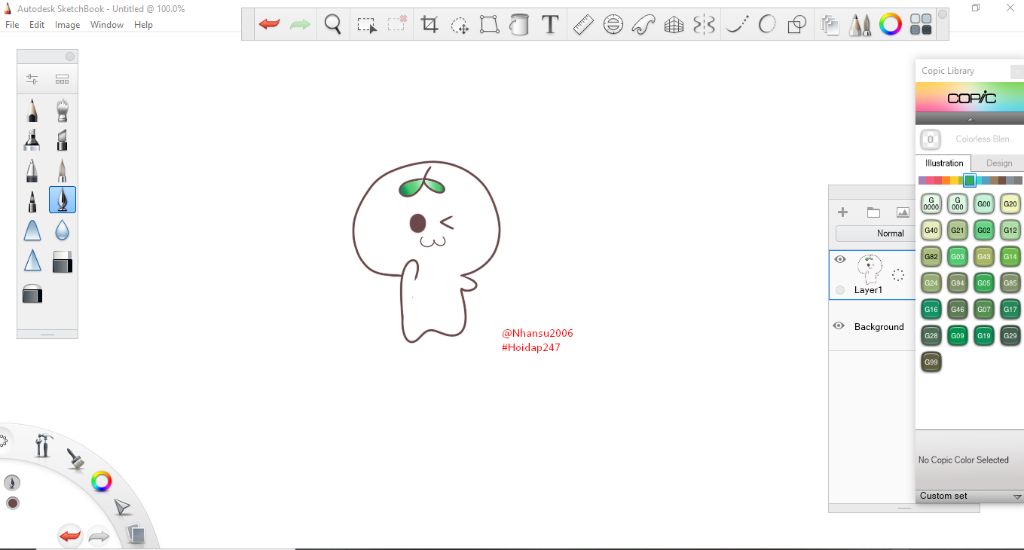The image size is (1024, 550).
Task: Select the Distort transform tool
Action: click(x=489, y=25)
